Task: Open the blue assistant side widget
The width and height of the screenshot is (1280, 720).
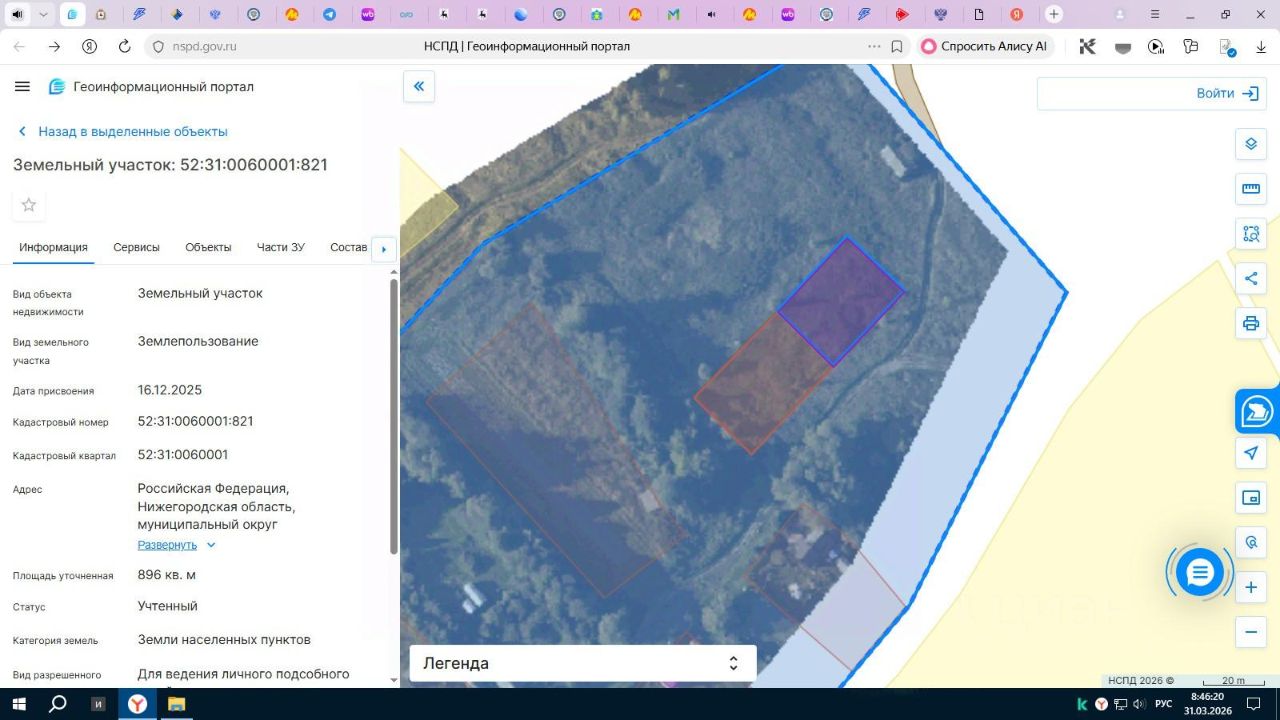Action: tap(1257, 411)
